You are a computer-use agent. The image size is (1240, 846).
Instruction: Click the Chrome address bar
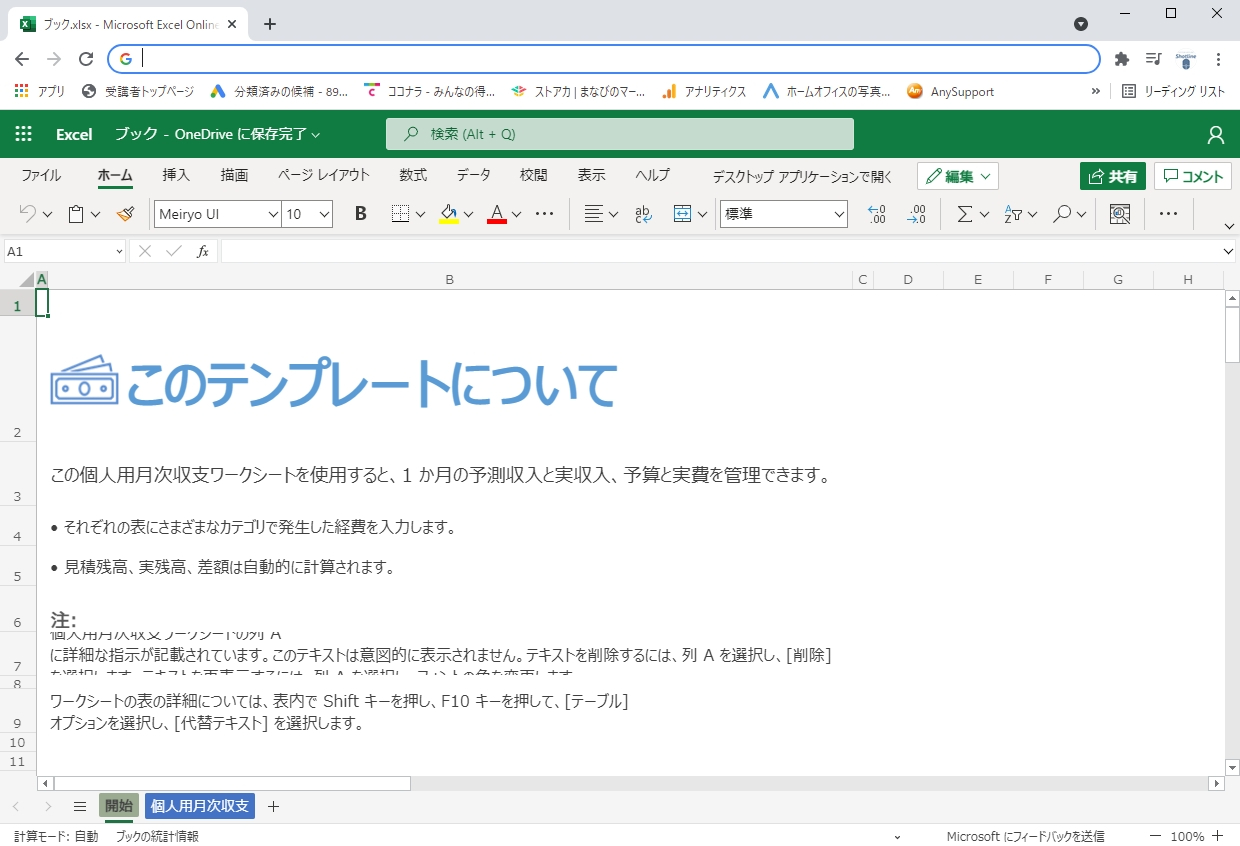pyautogui.click(x=604, y=58)
